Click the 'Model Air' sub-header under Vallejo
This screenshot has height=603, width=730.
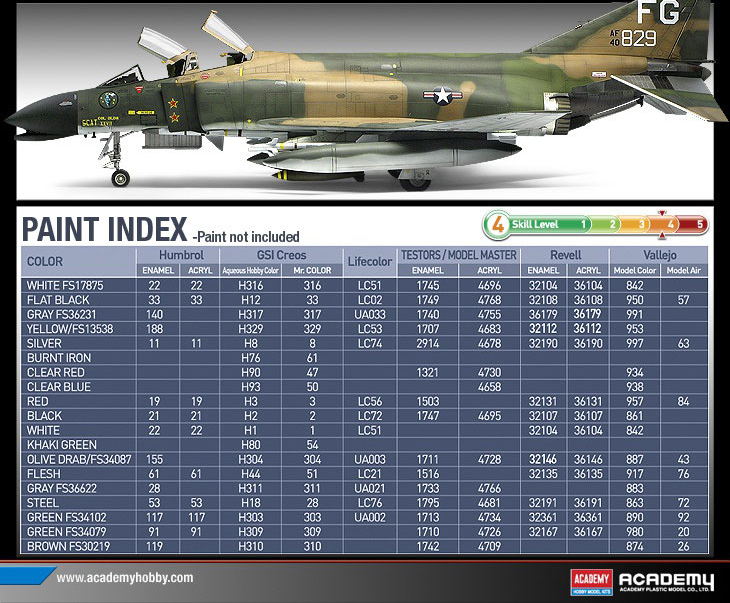(x=683, y=271)
